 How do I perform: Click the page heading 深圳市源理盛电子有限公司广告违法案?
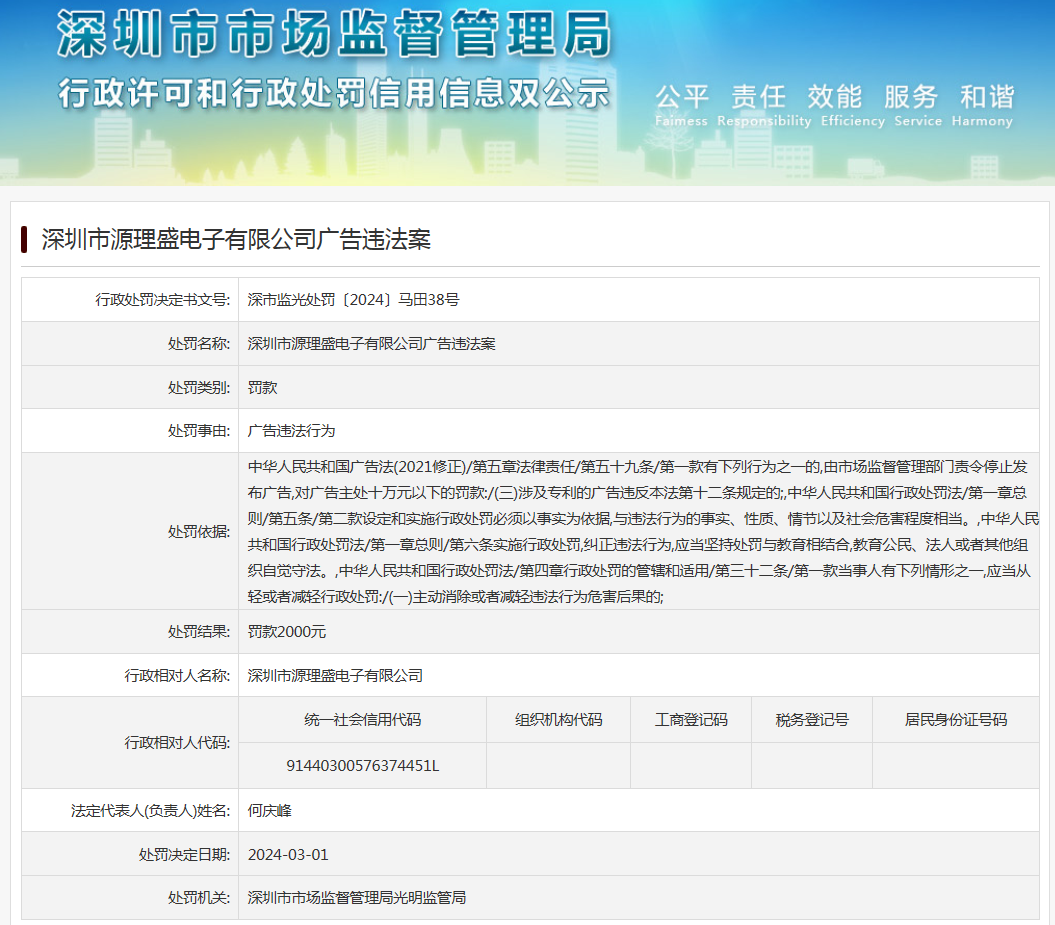point(236,239)
